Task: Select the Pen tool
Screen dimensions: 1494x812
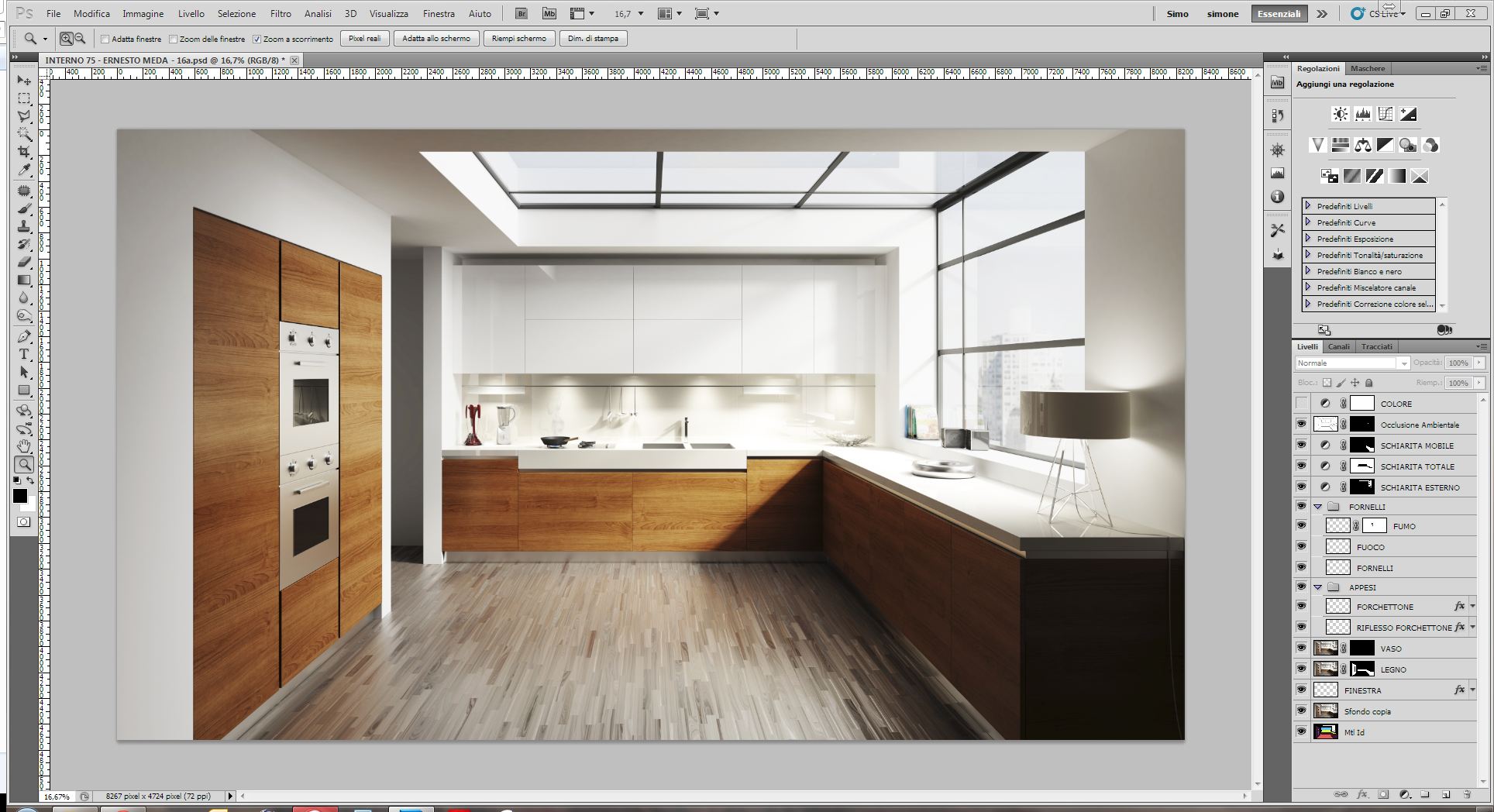Action: pyautogui.click(x=24, y=336)
